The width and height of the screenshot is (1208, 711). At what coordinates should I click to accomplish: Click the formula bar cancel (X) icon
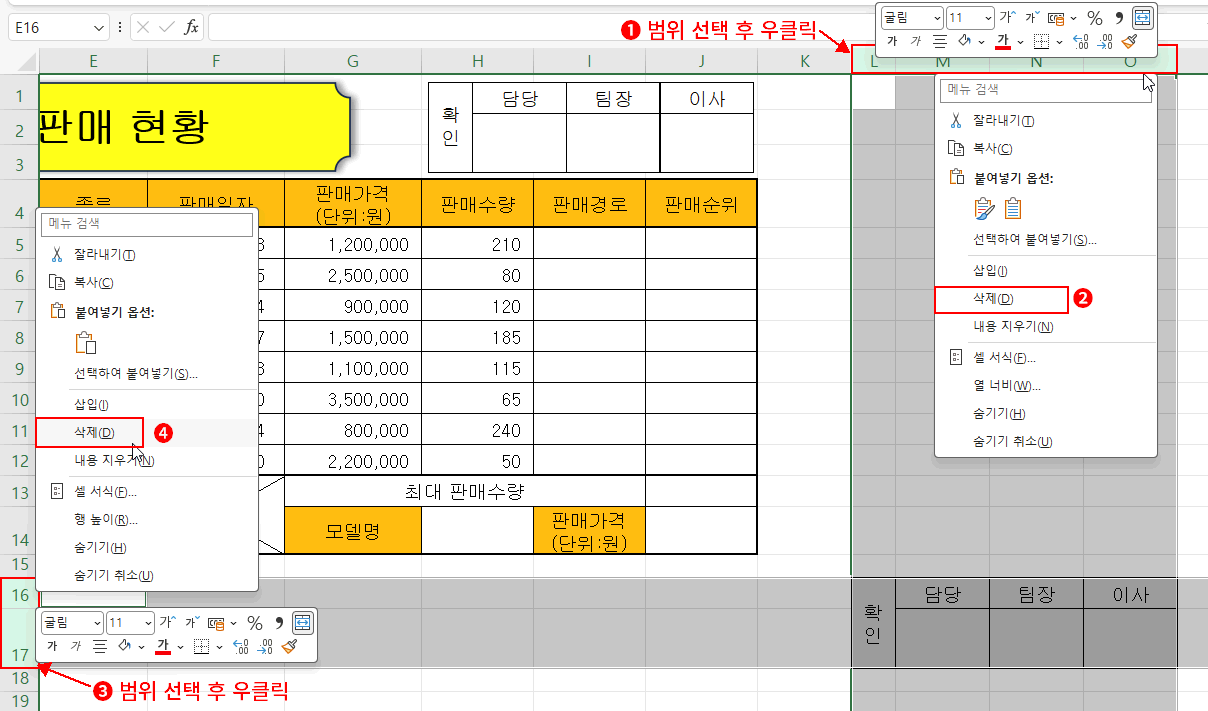[142, 28]
